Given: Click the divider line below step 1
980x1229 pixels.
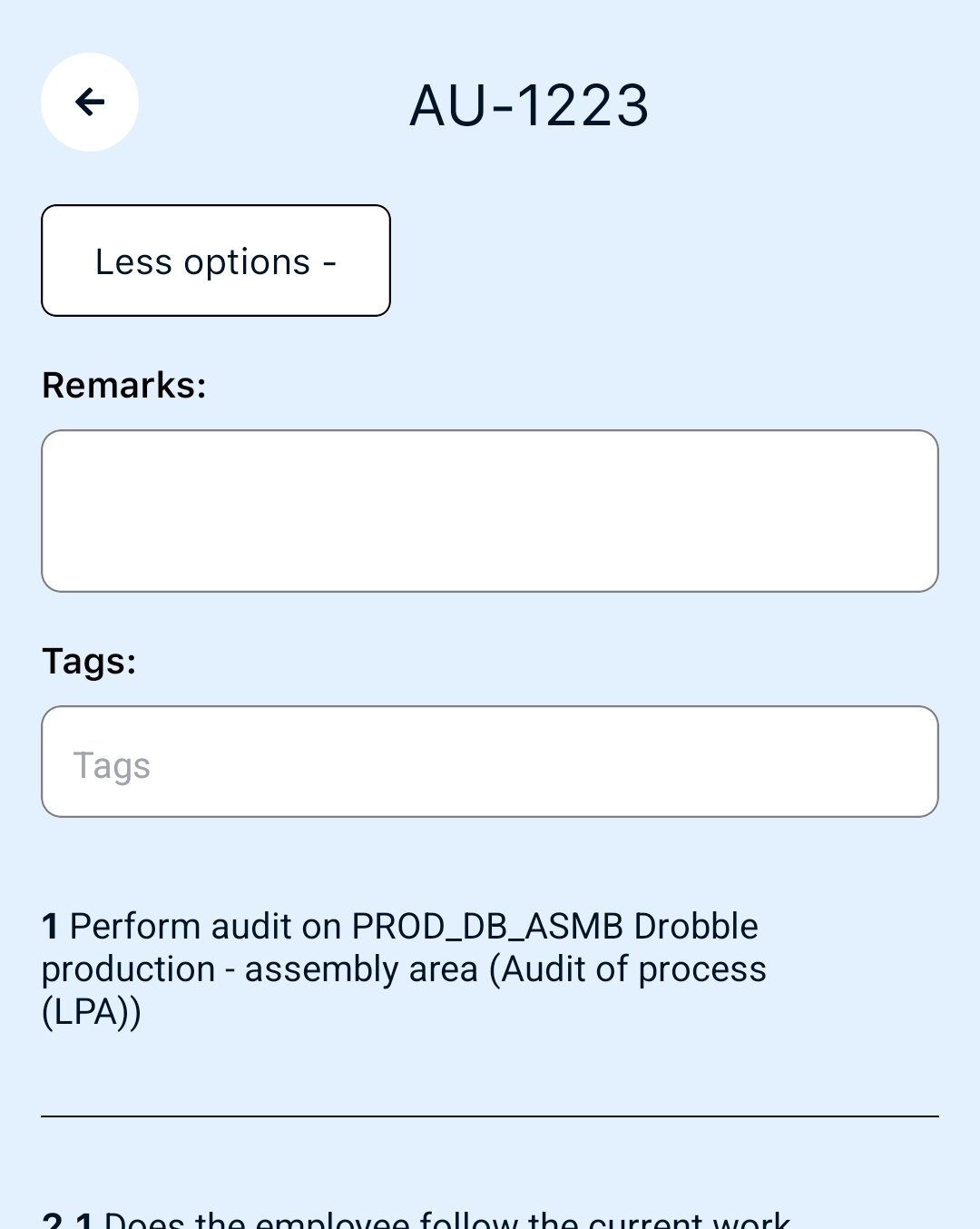Looking at the screenshot, I should click(490, 1116).
